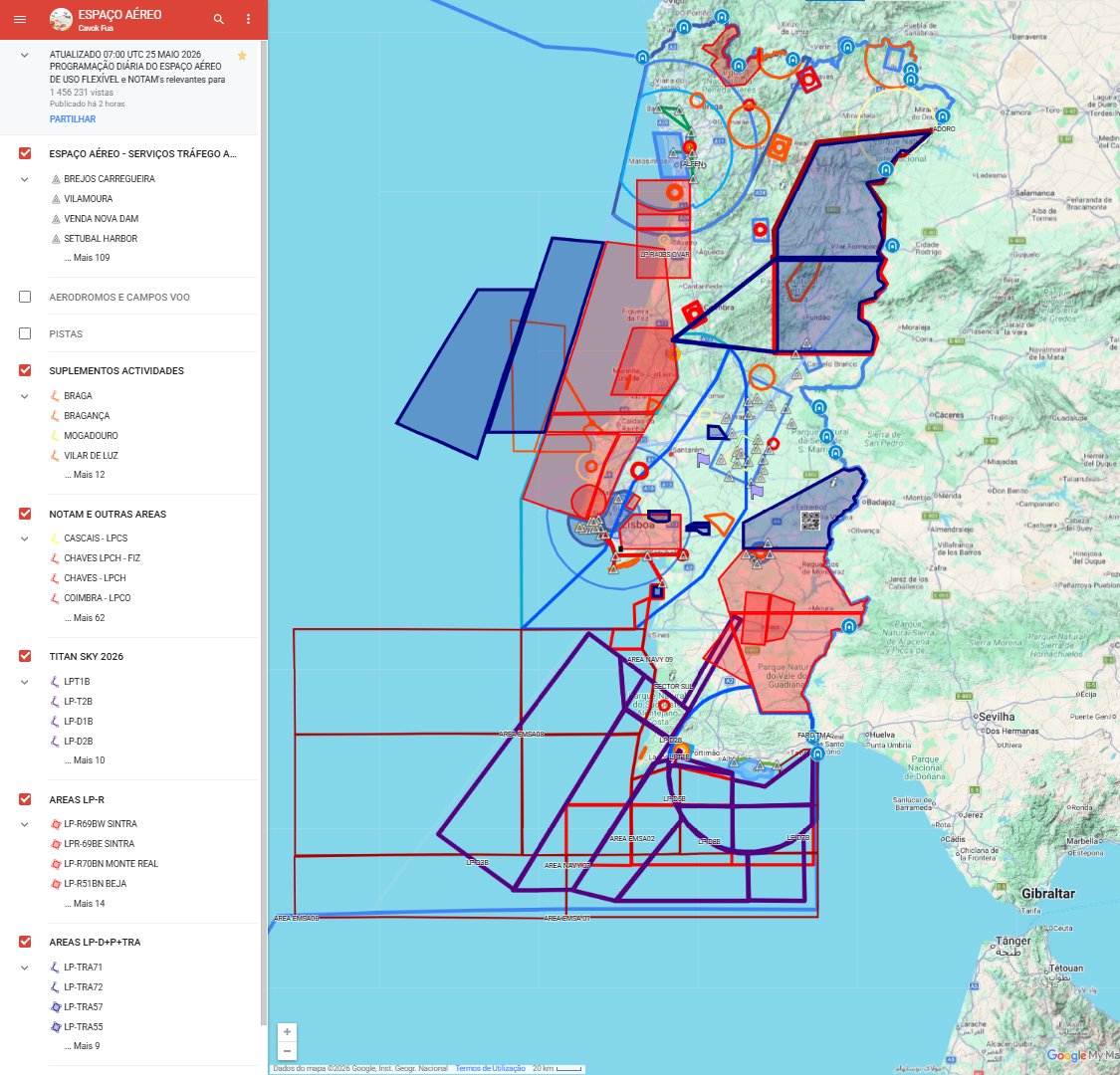The image size is (1120, 1075).
Task: Select LP-R69BW SINTRA item
Action: point(101,823)
